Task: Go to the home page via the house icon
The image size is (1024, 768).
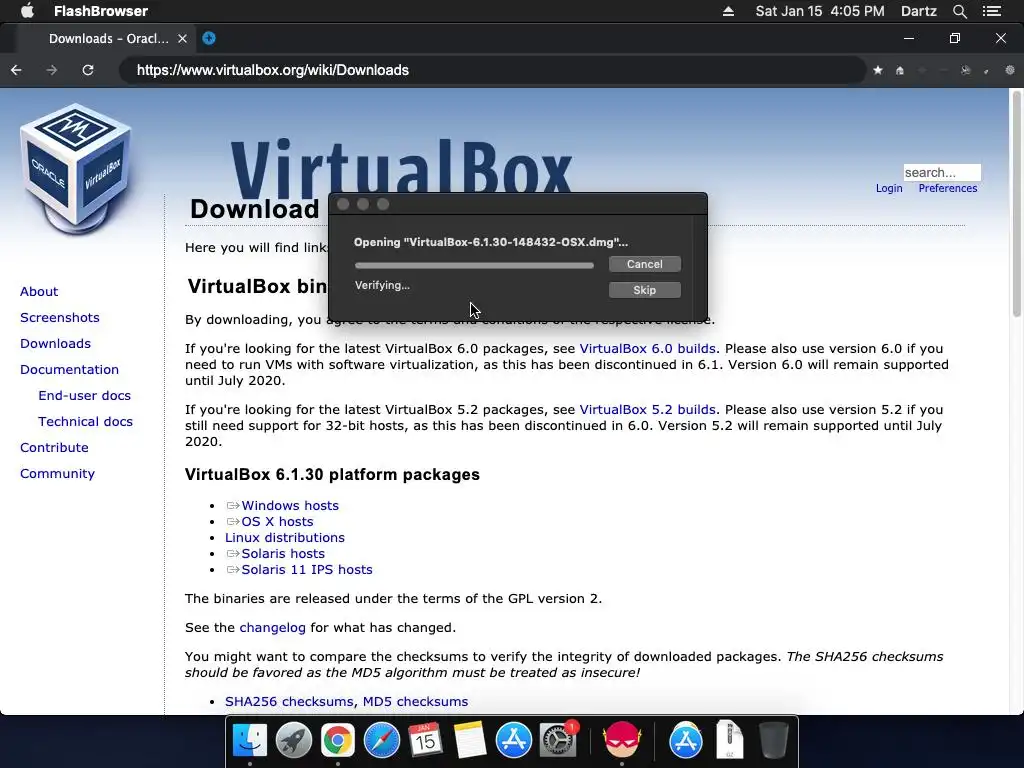Action: [x=900, y=70]
